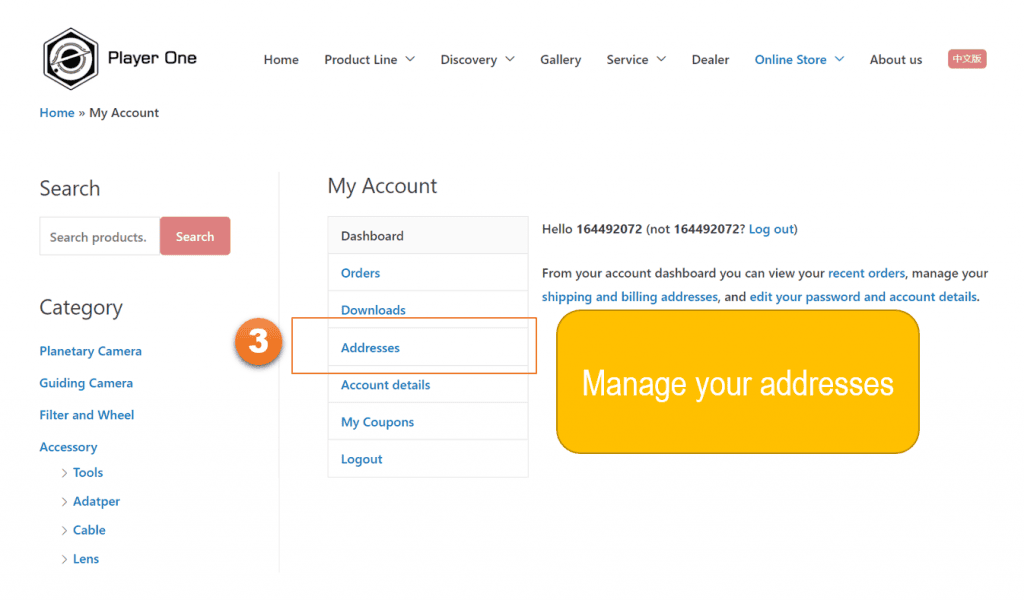The image size is (1024, 600).
Task: Click Home in the breadcrumb
Action: point(56,113)
